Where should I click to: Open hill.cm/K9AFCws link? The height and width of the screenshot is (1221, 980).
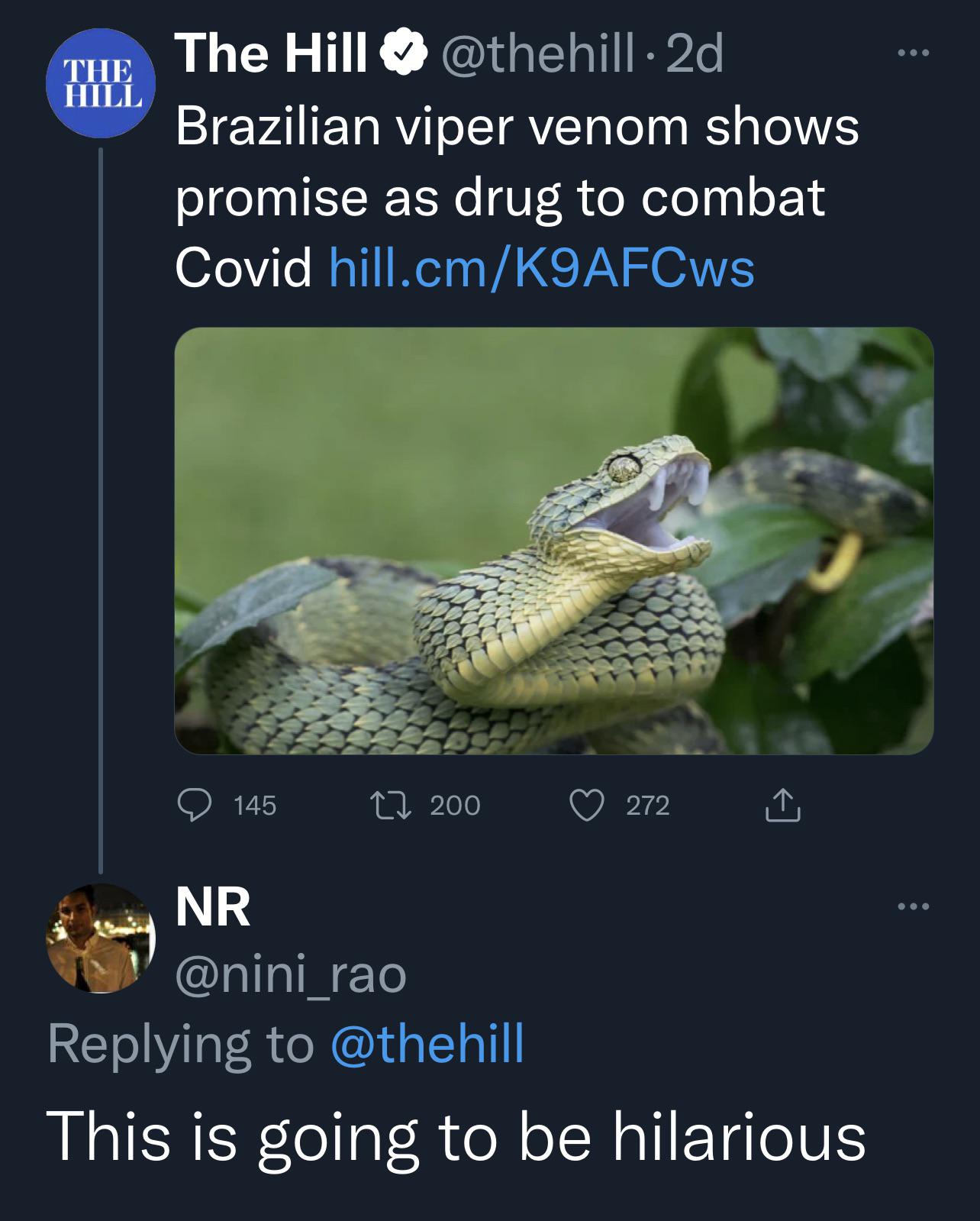[541, 268]
